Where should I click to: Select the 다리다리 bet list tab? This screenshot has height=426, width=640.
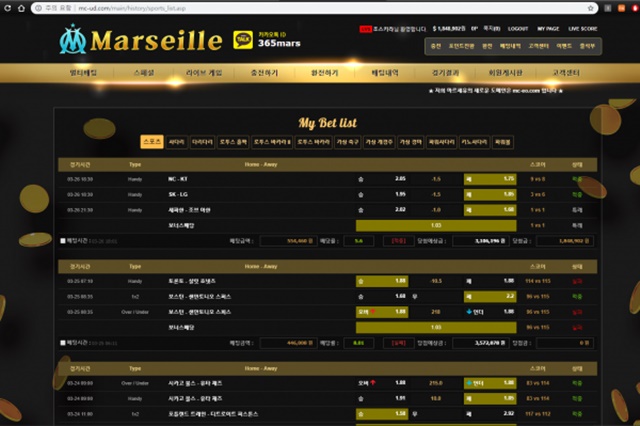(202, 142)
